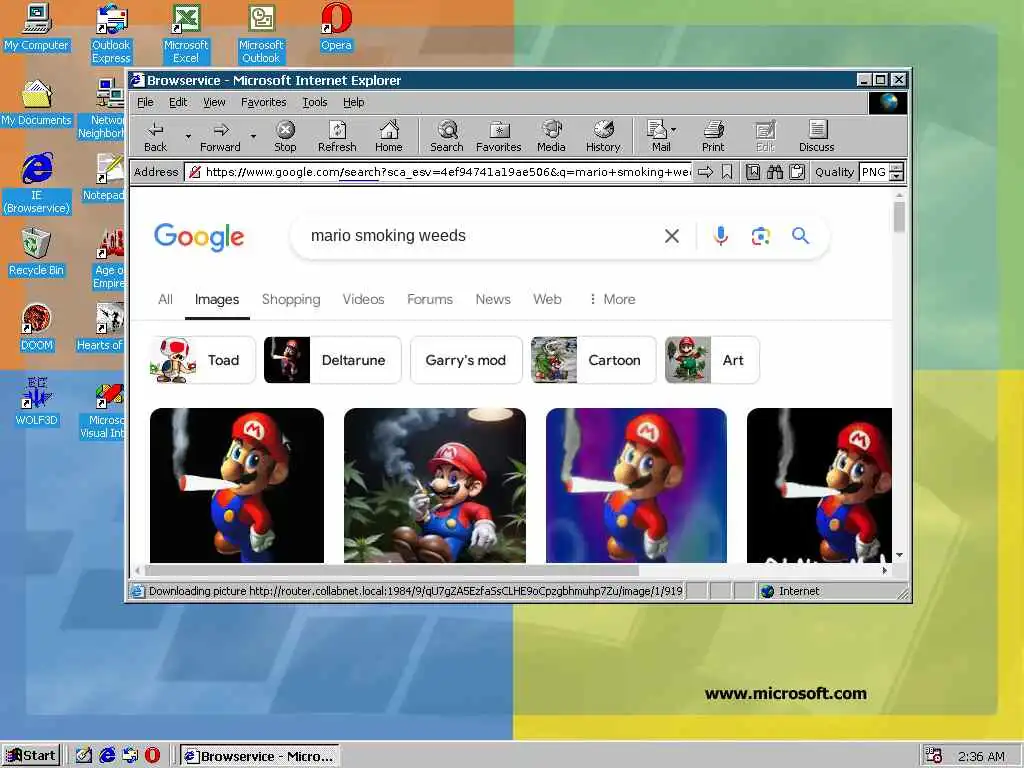Click the Forward toolbar button

click(x=220, y=136)
